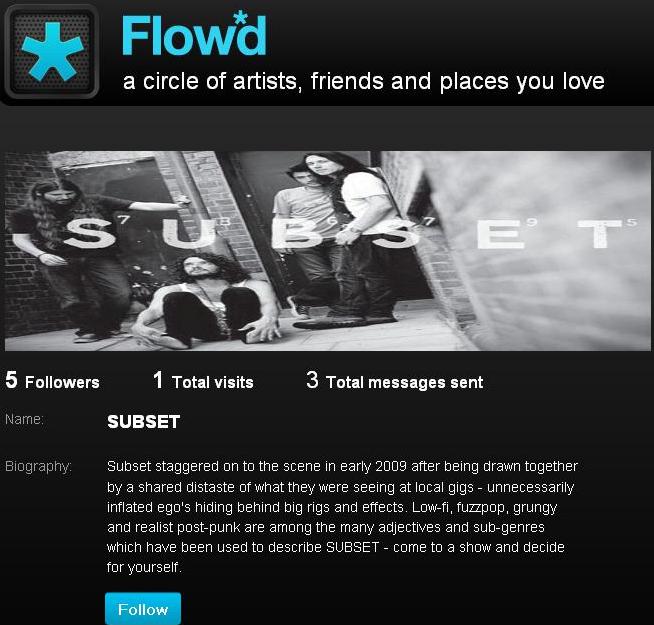Screen dimensions: 654x625
Task: Click the letter E on the banner image
Action: (501, 234)
